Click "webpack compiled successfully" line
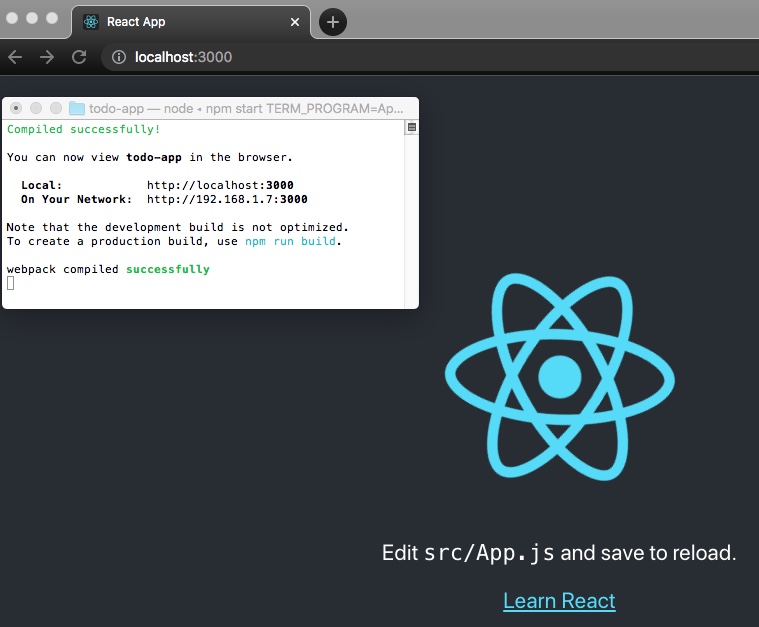 coord(108,269)
